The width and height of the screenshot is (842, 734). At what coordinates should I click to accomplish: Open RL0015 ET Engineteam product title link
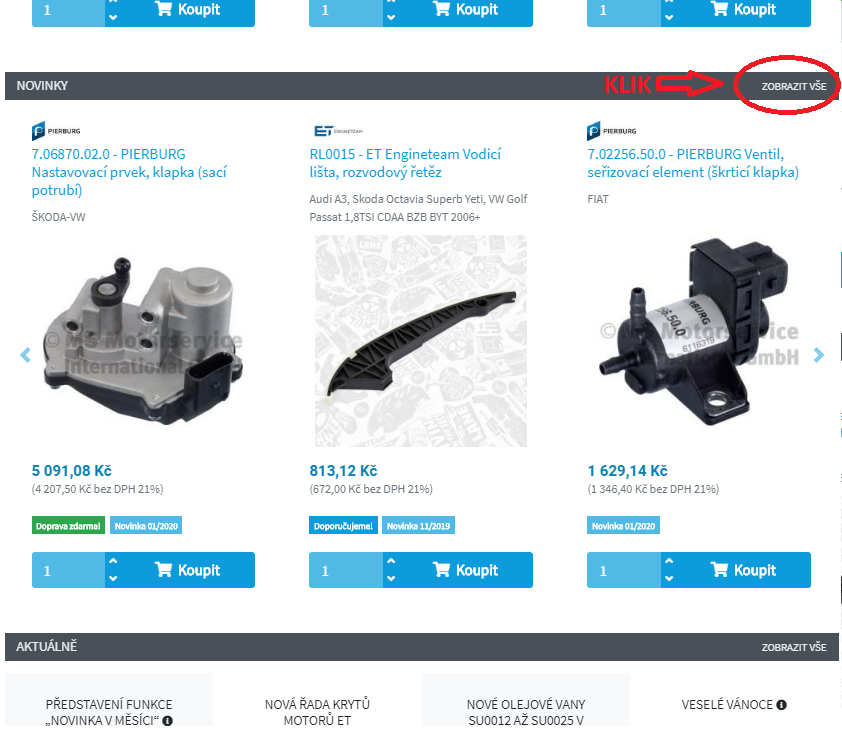(405, 163)
